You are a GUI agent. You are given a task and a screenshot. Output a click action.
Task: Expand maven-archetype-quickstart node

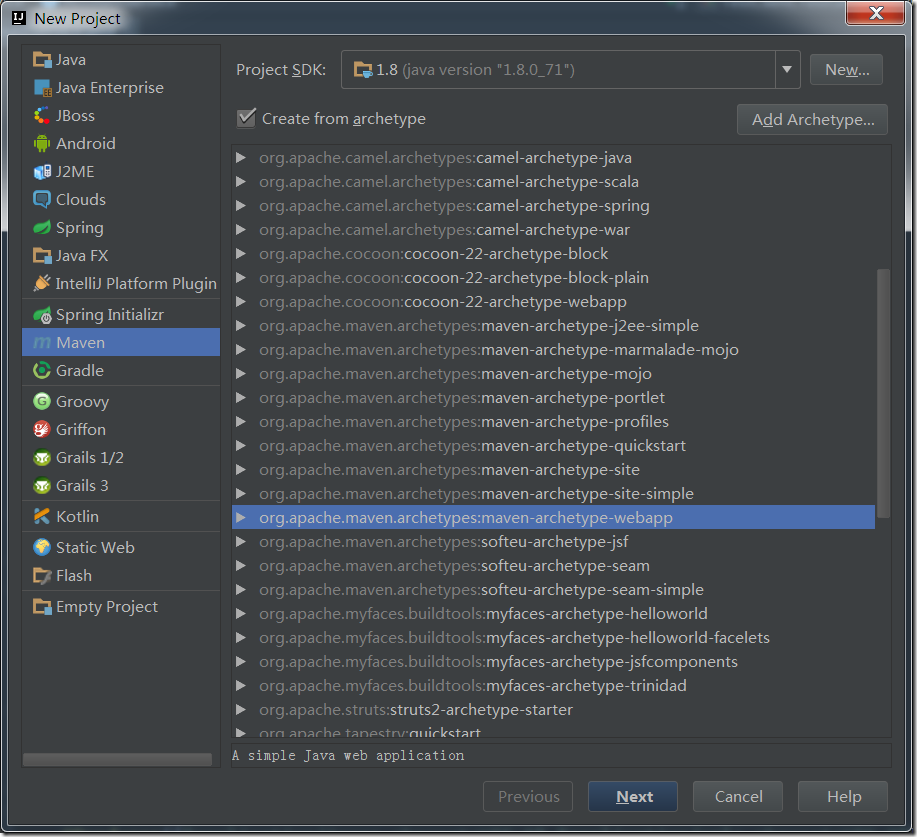tap(240, 445)
